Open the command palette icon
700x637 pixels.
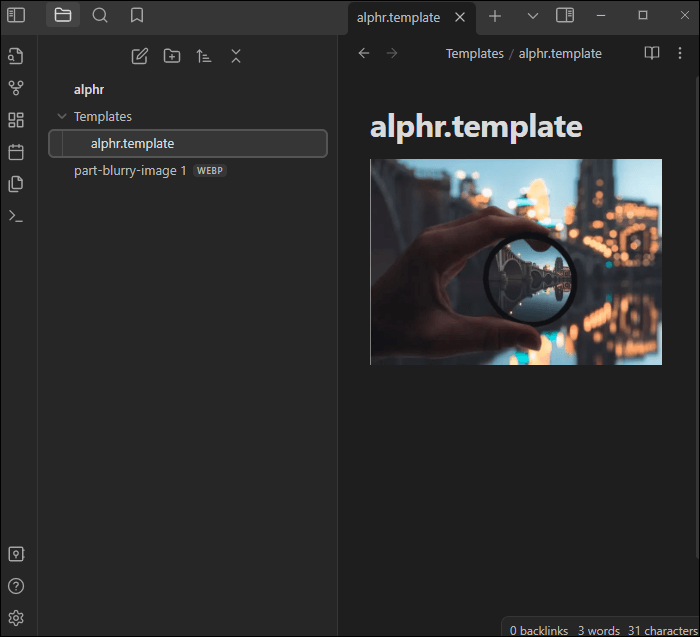tap(16, 216)
